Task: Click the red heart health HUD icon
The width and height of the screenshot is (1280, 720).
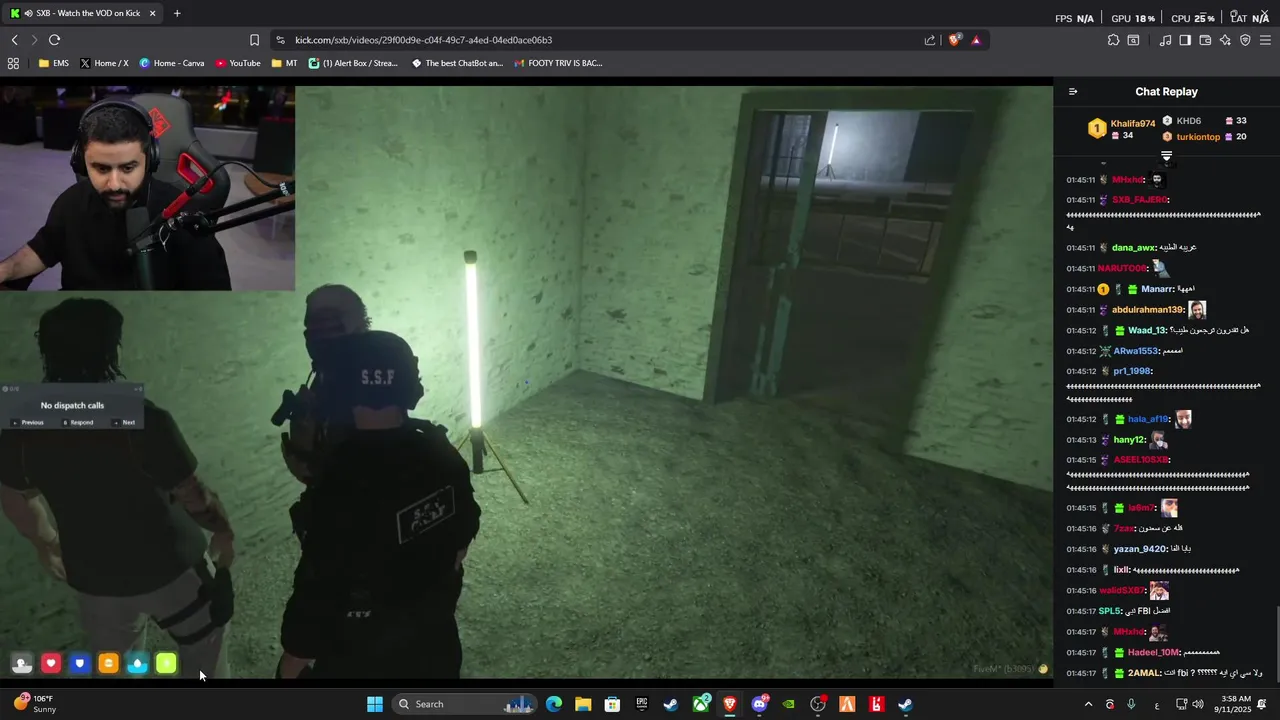Action: coord(51,663)
